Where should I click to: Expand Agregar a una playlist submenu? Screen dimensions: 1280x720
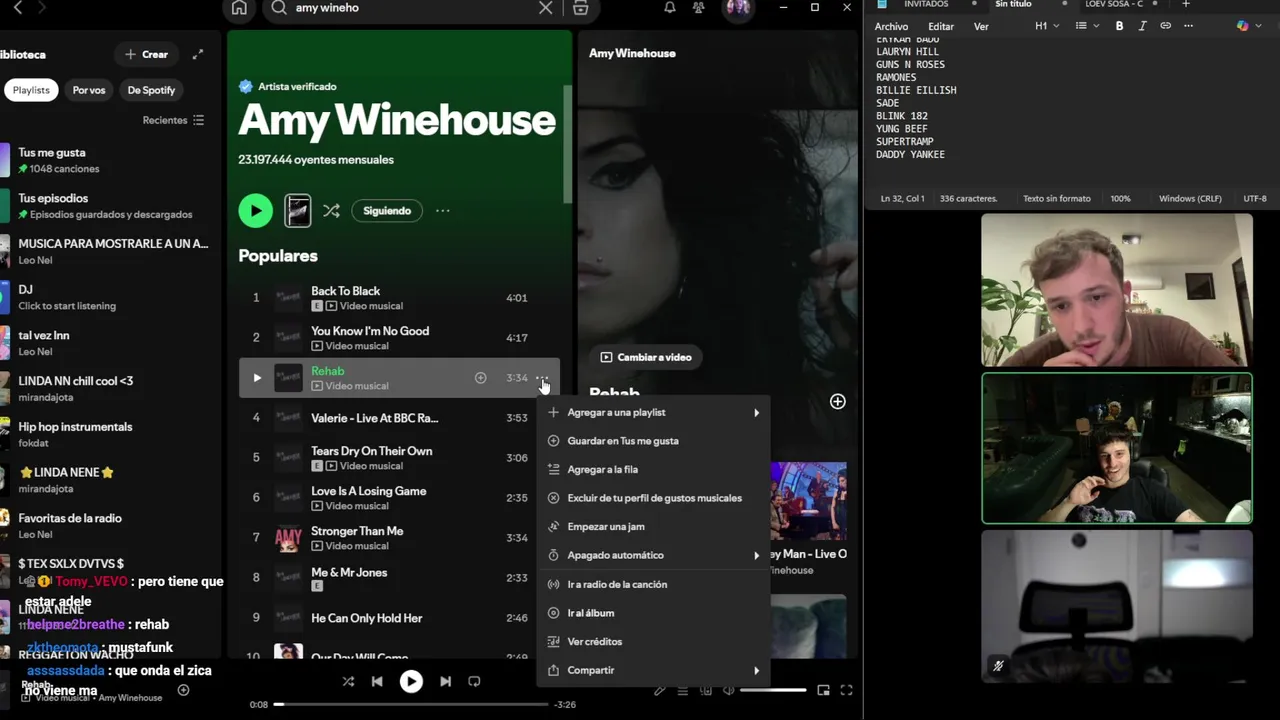tap(653, 412)
